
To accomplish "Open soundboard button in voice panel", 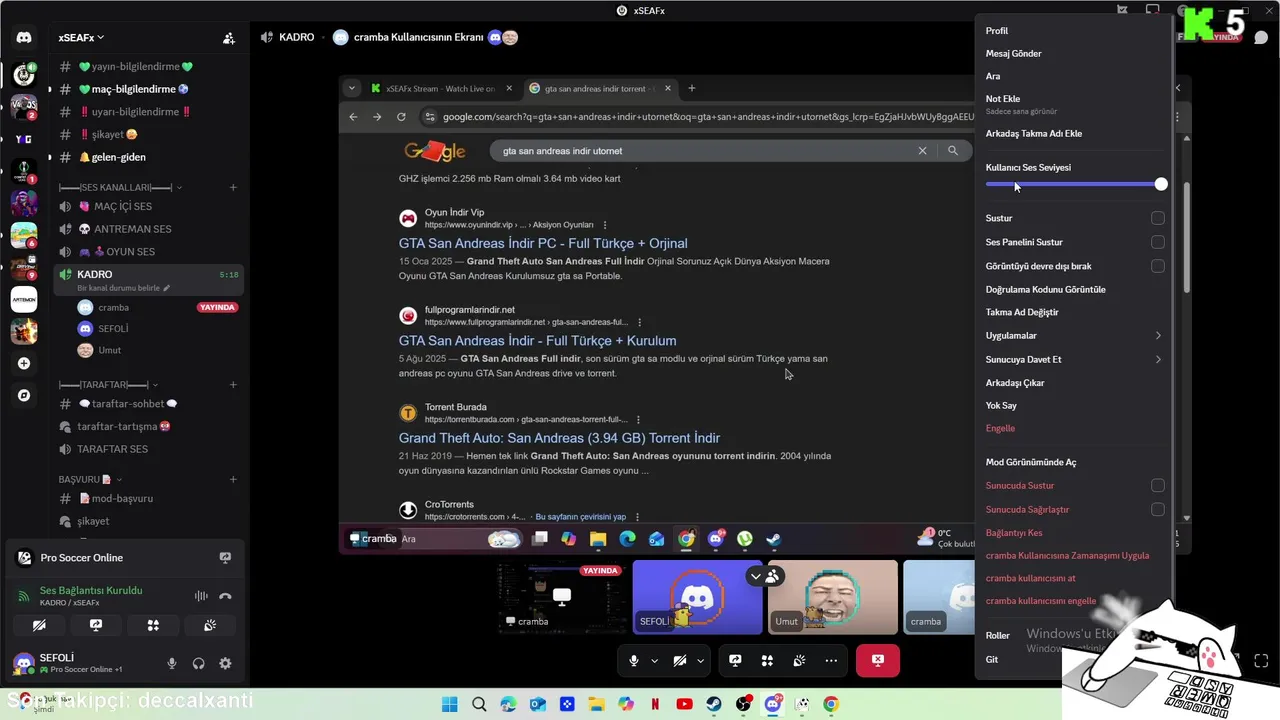I will coord(210,625).
